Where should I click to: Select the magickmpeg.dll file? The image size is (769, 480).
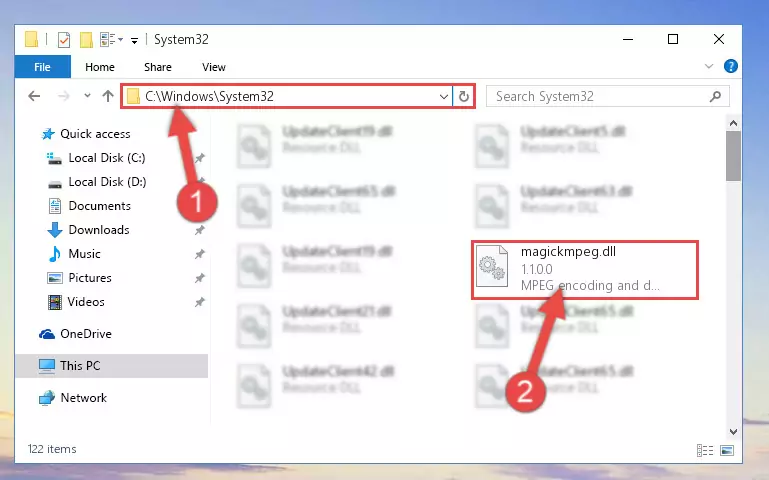pos(585,270)
